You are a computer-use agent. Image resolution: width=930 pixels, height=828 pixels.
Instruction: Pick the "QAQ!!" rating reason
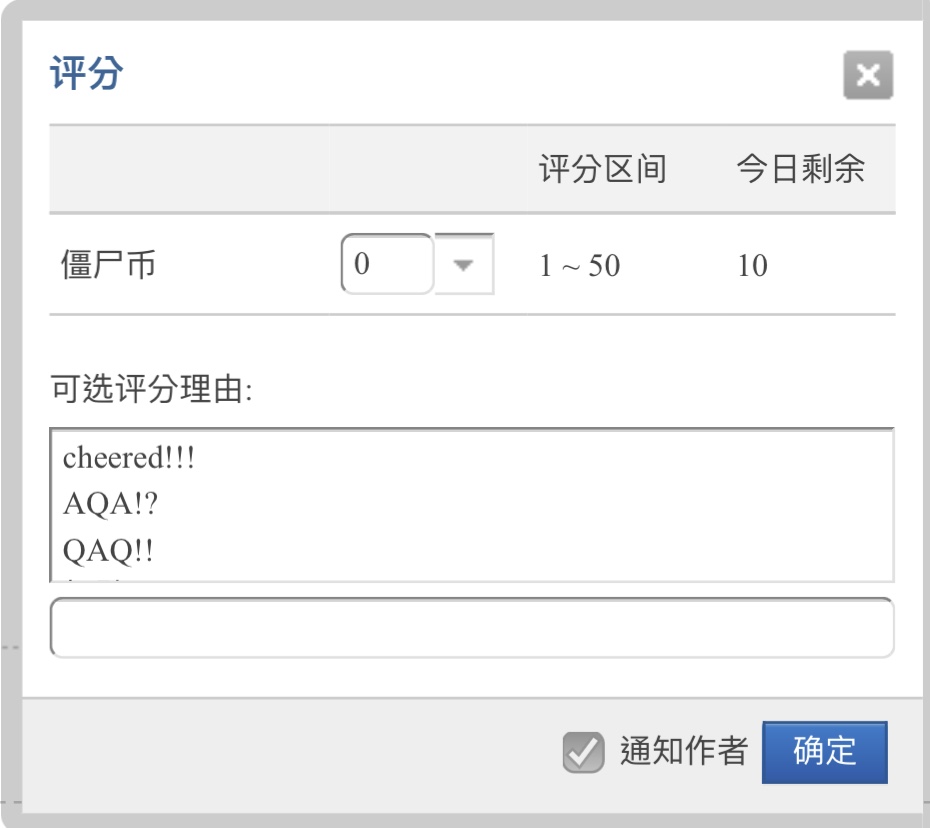tap(109, 551)
